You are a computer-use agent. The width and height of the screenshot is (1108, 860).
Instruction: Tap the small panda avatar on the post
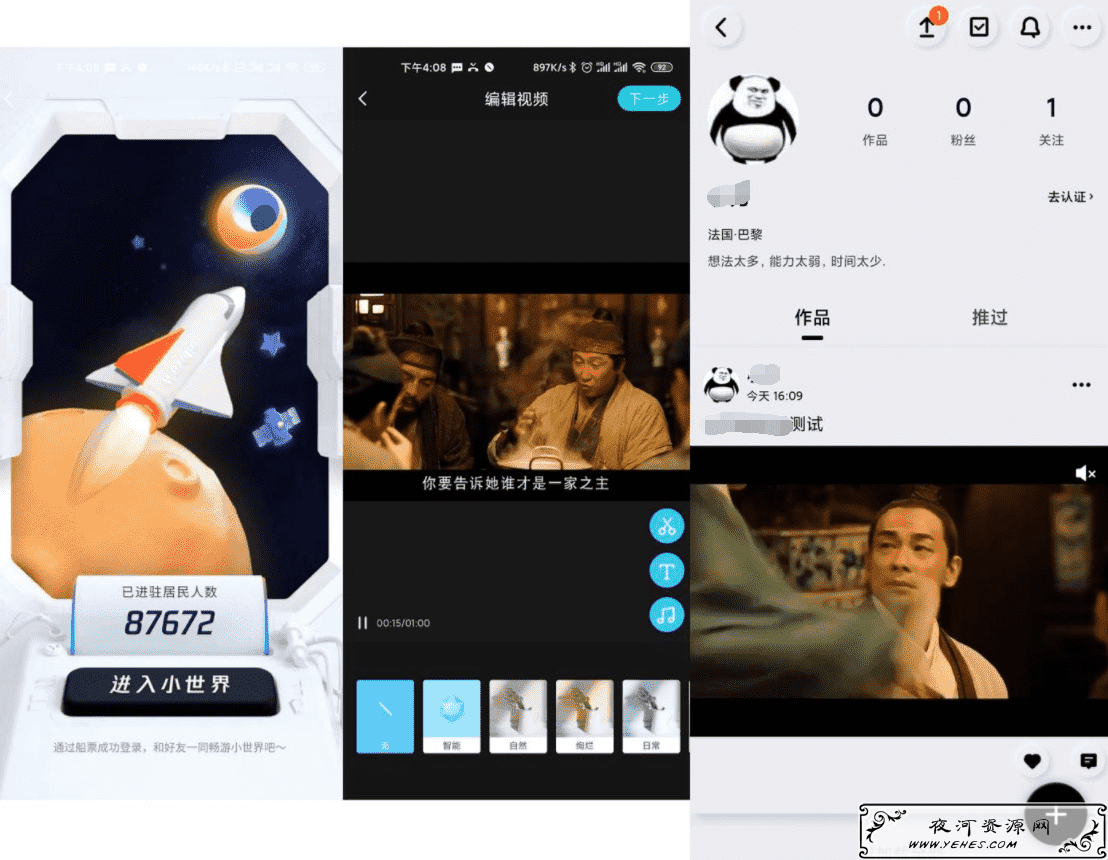721,384
